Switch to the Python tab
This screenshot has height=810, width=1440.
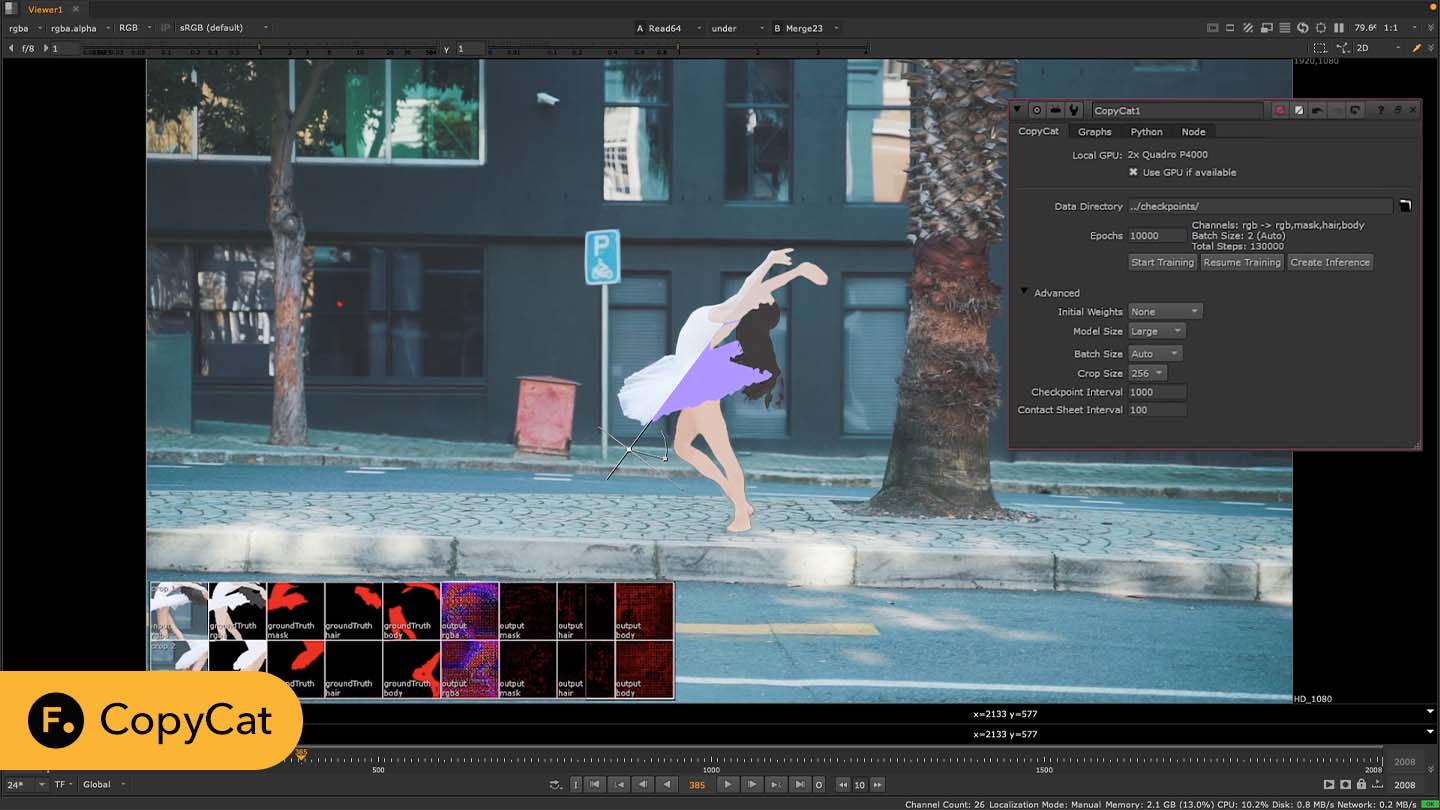pos(1146,132)
